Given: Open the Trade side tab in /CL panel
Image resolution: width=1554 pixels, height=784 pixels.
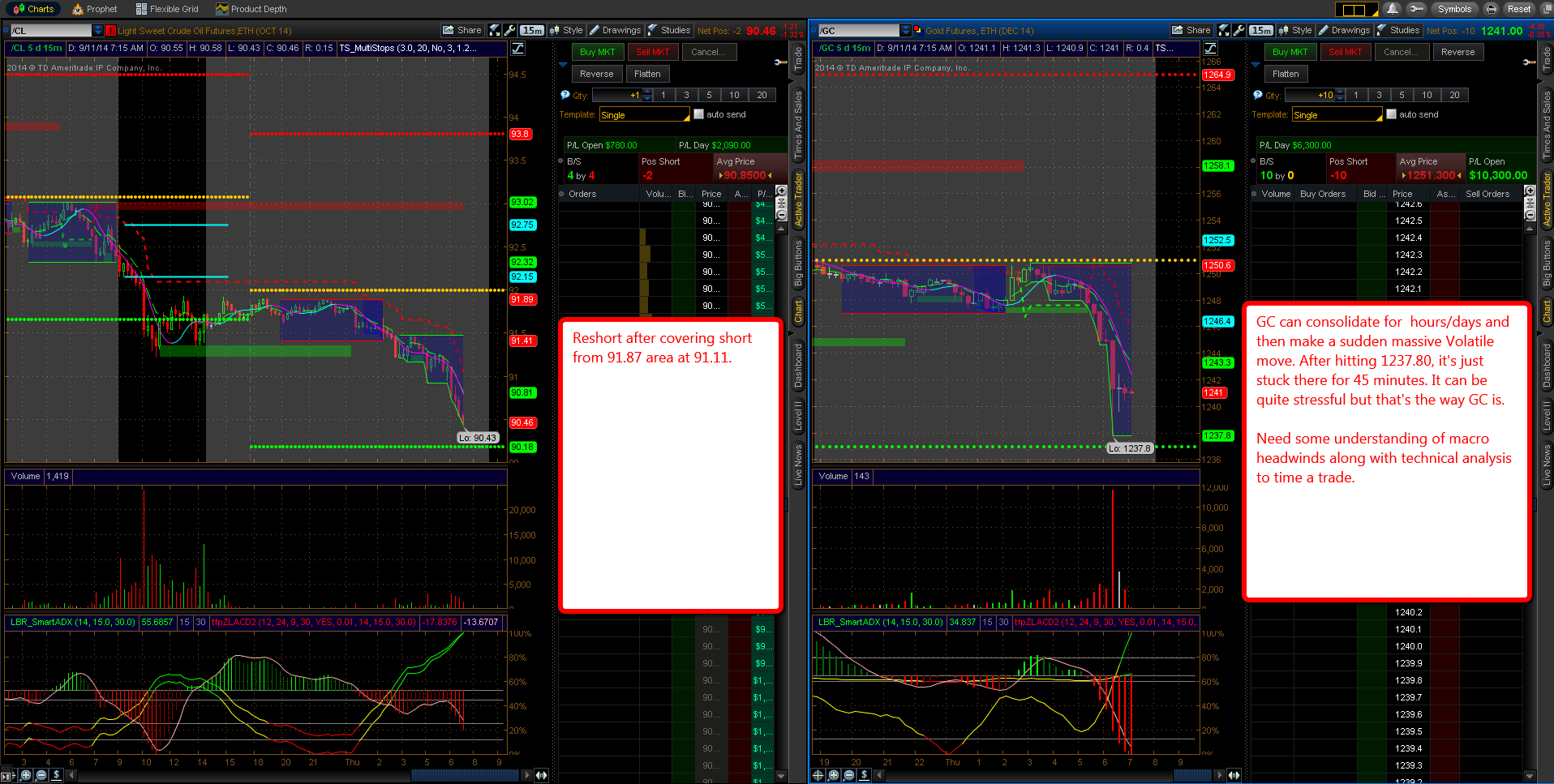Looking at the screenshot, I should (x=798, y=60).
